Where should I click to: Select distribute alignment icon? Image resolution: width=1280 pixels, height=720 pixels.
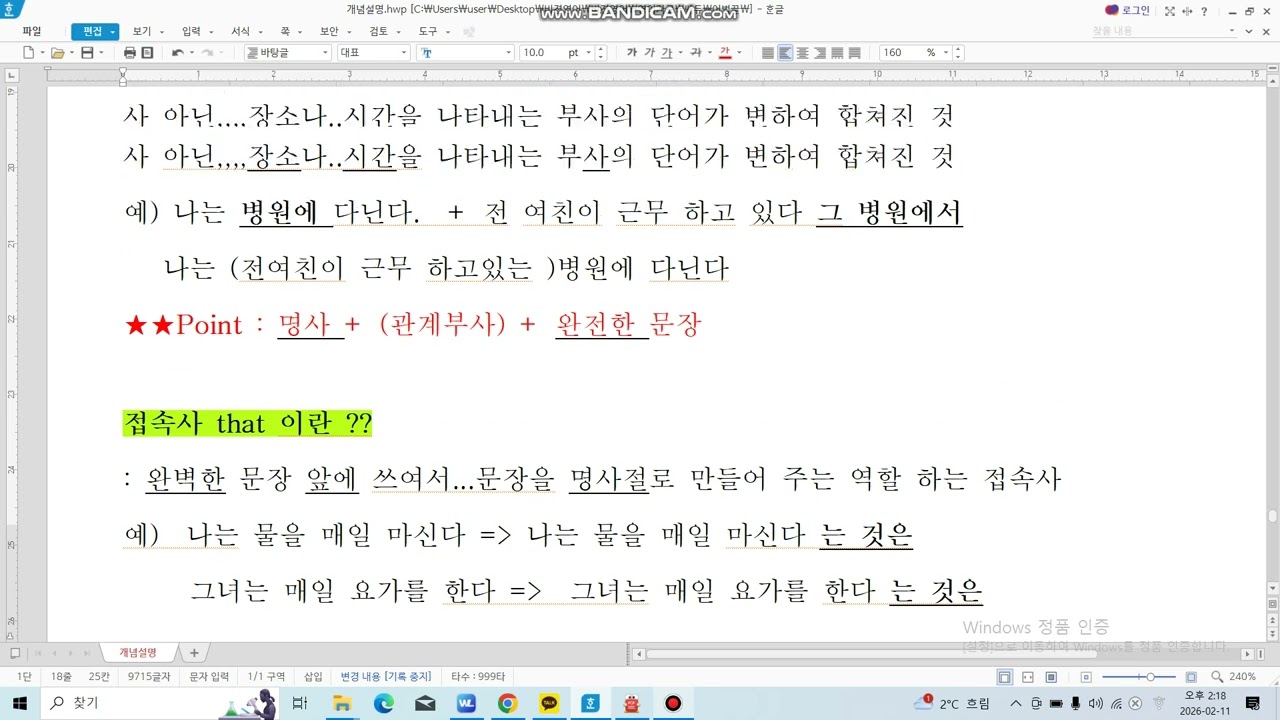(x=837, y=53)
